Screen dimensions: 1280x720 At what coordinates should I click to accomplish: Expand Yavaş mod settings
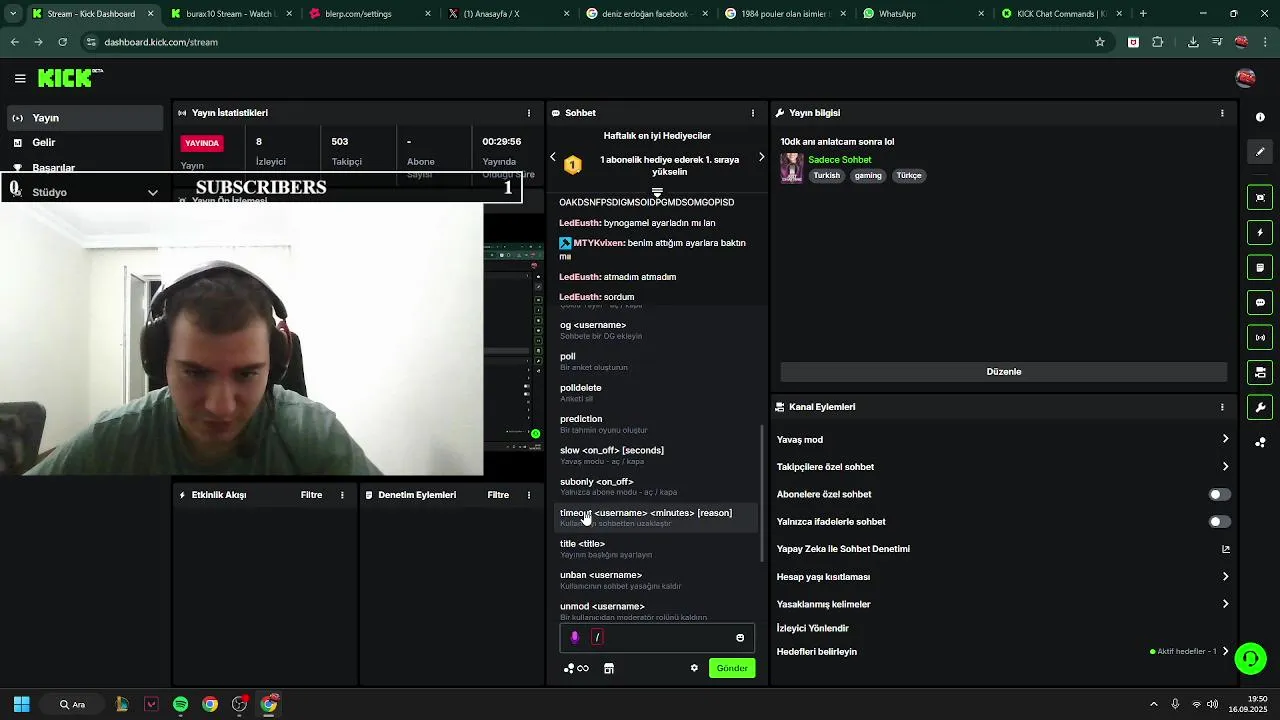[1225, 439]
